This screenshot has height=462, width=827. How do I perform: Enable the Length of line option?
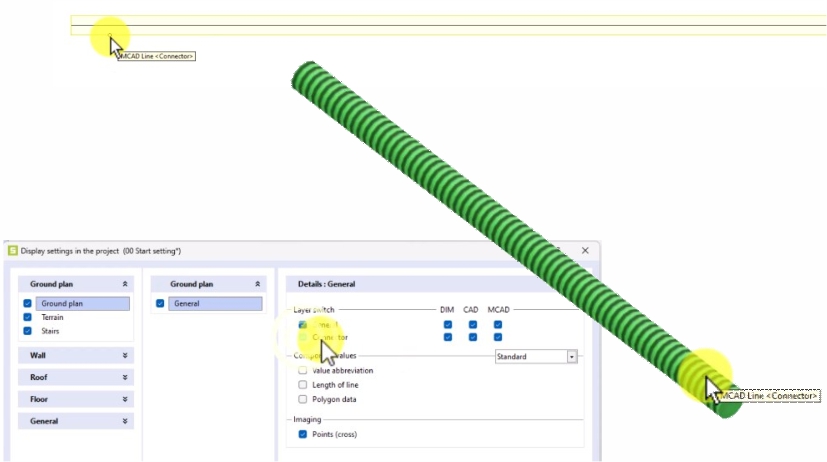(x=302, y=385)
